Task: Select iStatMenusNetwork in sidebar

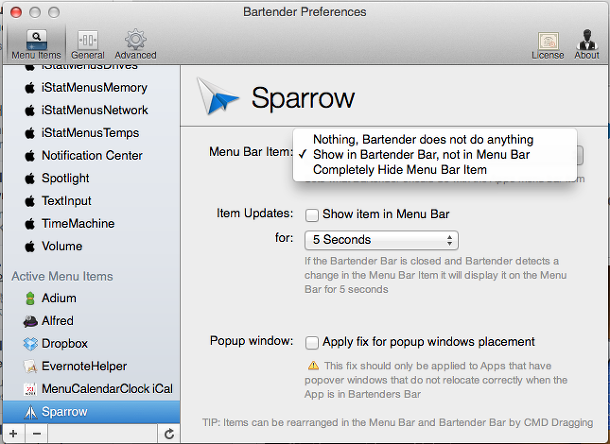Action: click(x=95, y=110)
